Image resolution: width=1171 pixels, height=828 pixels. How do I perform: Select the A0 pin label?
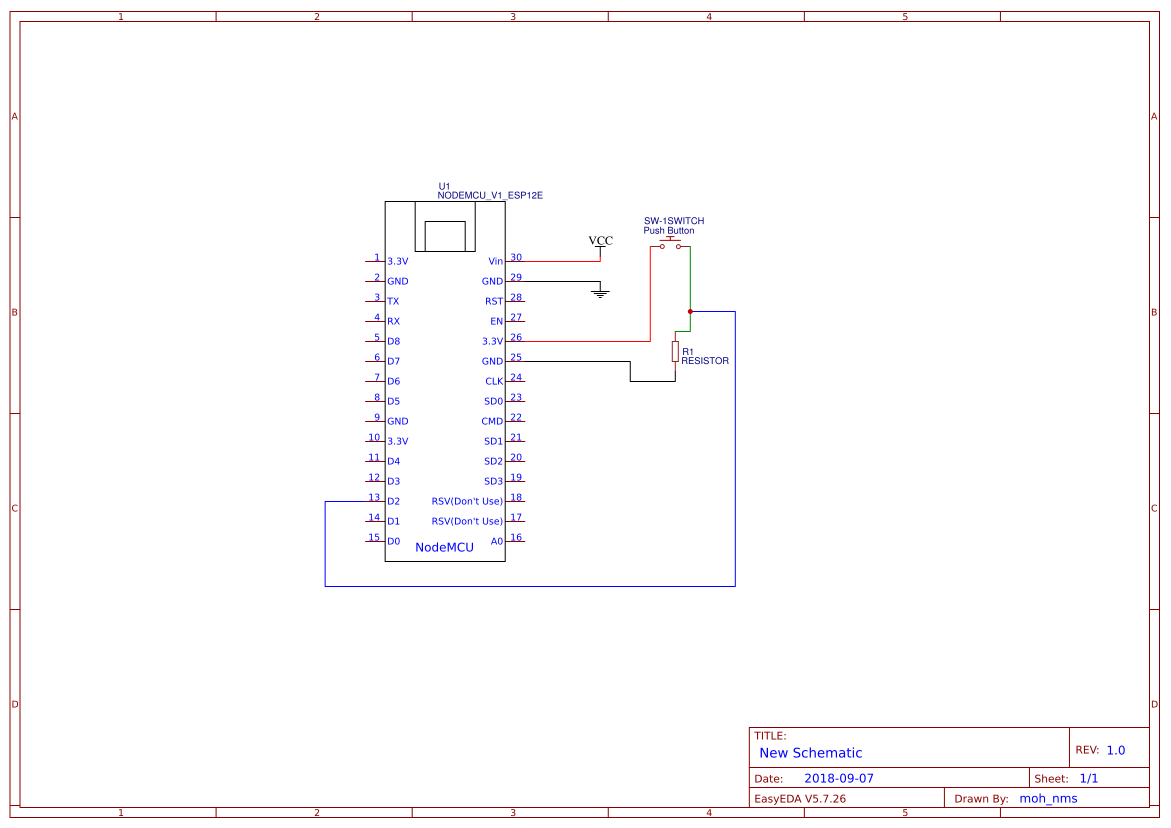tap(497, 542)
